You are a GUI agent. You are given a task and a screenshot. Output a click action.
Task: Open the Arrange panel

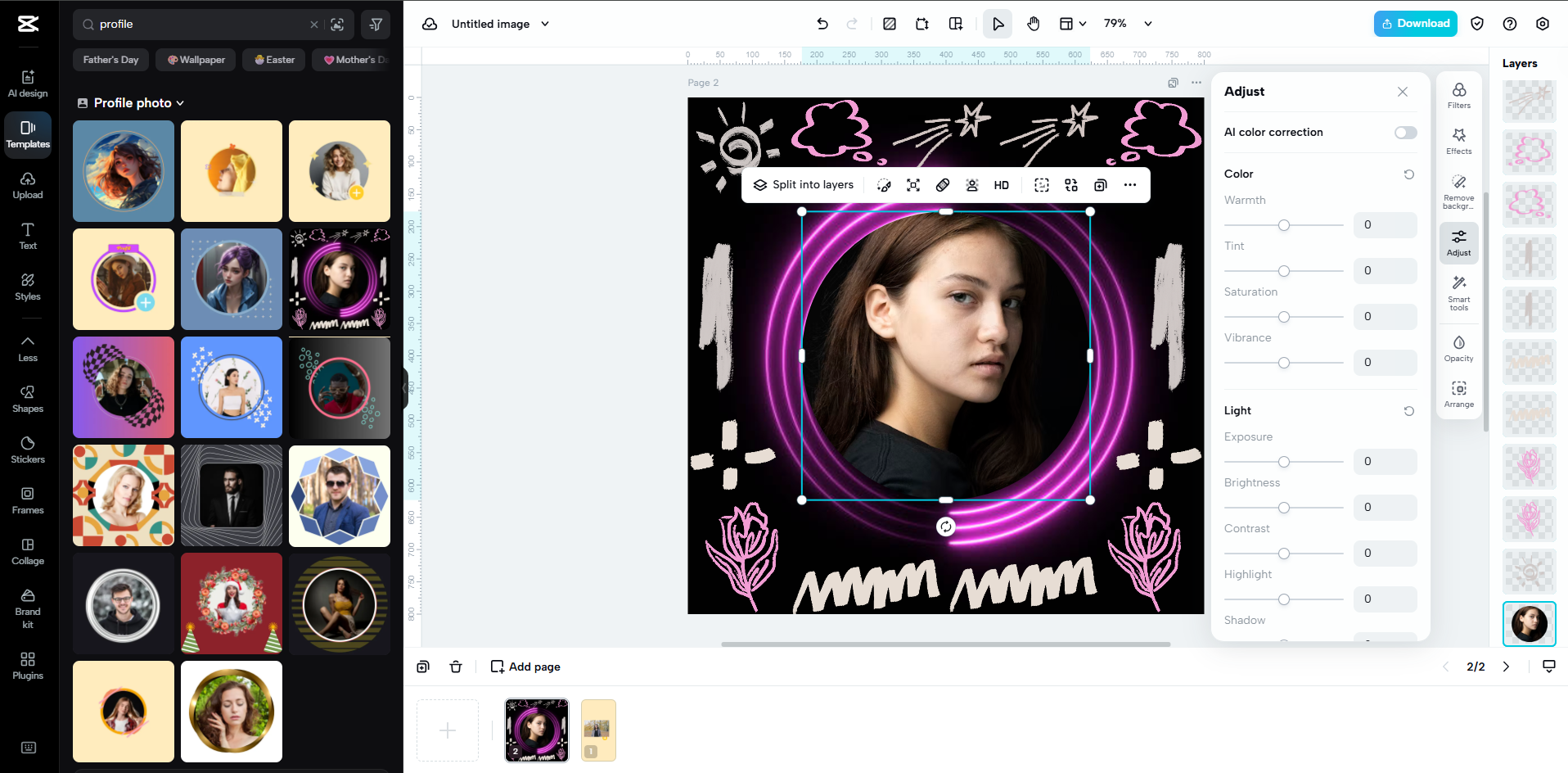click(1458, 393)
